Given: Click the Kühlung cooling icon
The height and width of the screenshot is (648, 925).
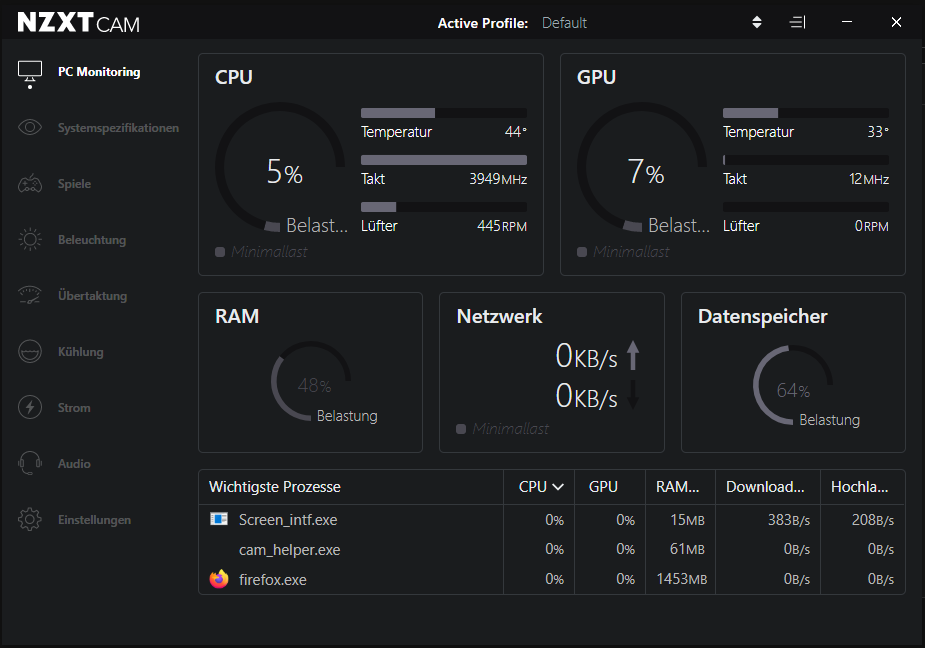Looking at the screenshot, I should [30, 352].
